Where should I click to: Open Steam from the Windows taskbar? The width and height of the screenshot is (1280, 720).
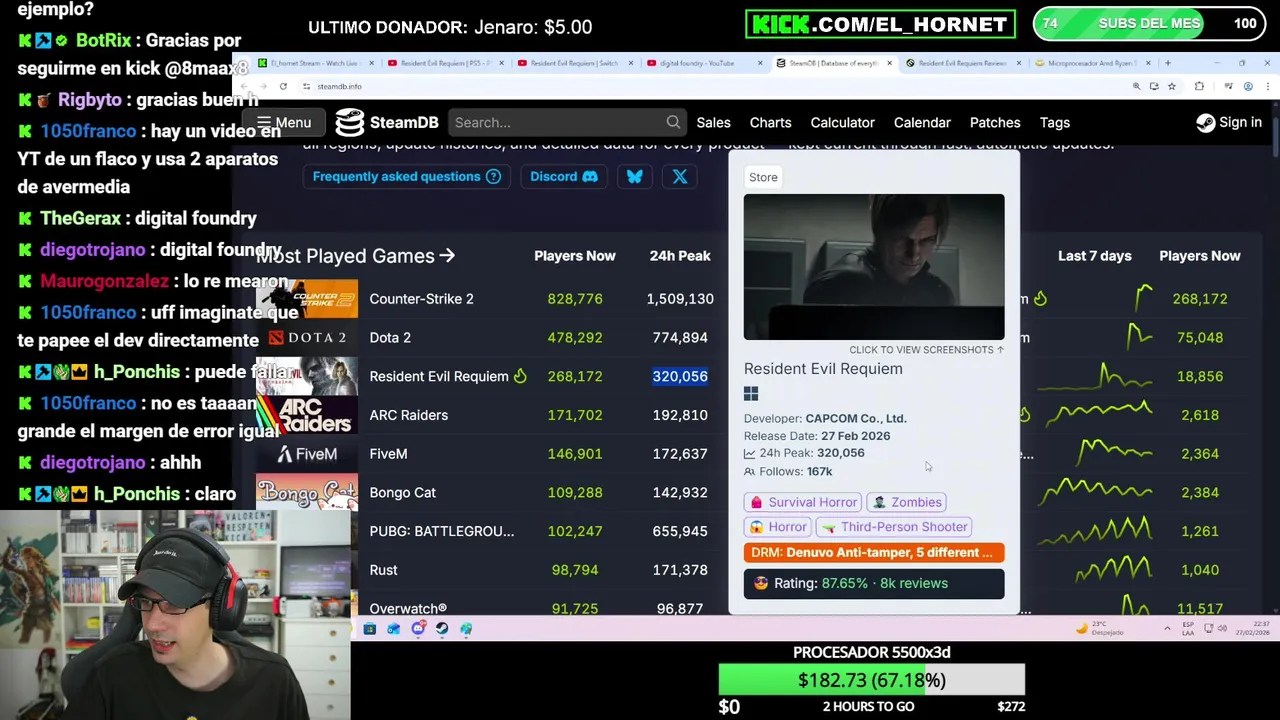(442, 628)
